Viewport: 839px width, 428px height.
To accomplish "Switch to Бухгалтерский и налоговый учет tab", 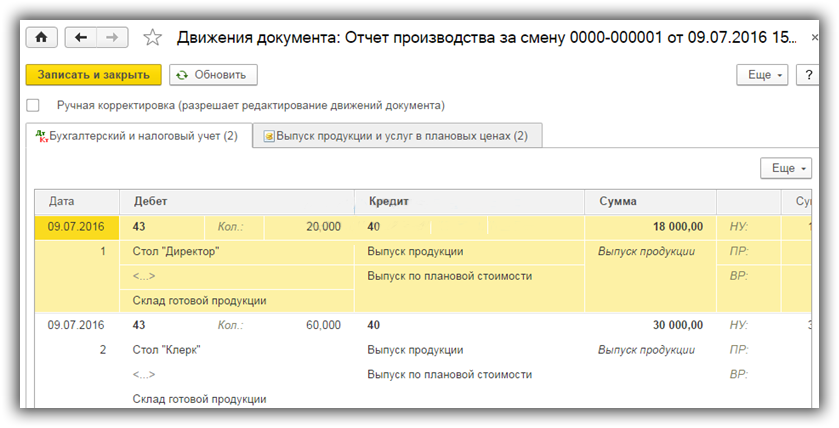I will pos(136,136).
